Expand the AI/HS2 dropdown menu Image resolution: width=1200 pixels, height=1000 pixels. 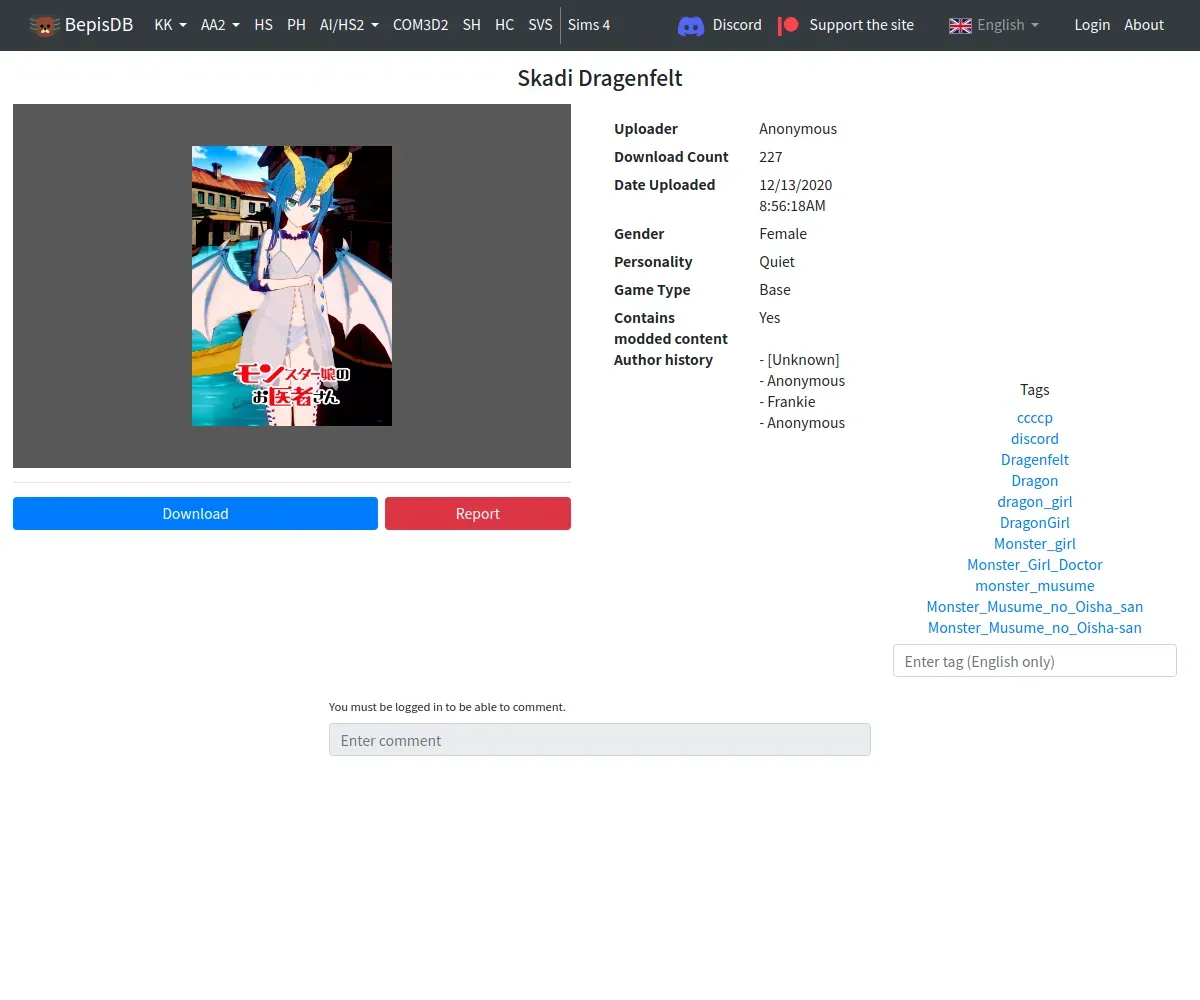(x=349, y=25)
